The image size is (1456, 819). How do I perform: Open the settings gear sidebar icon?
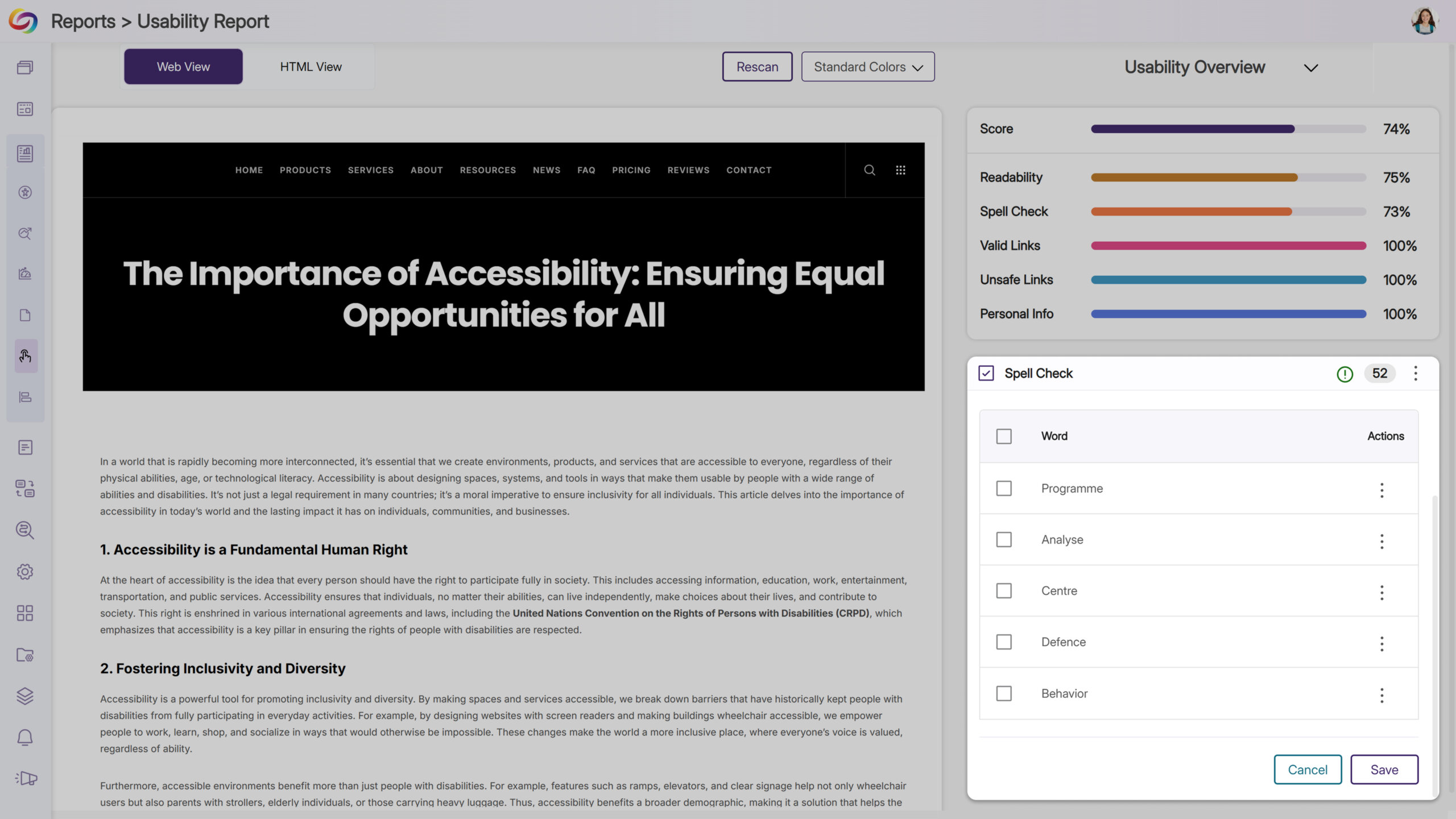(25, 572)
